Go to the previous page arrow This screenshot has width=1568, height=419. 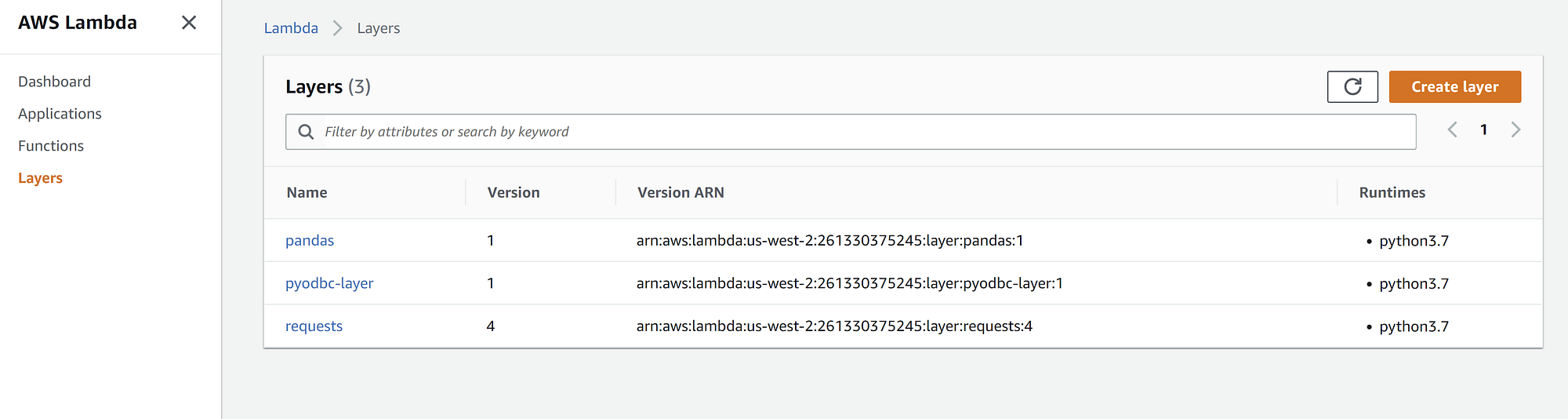click(x=1452, y=130)
